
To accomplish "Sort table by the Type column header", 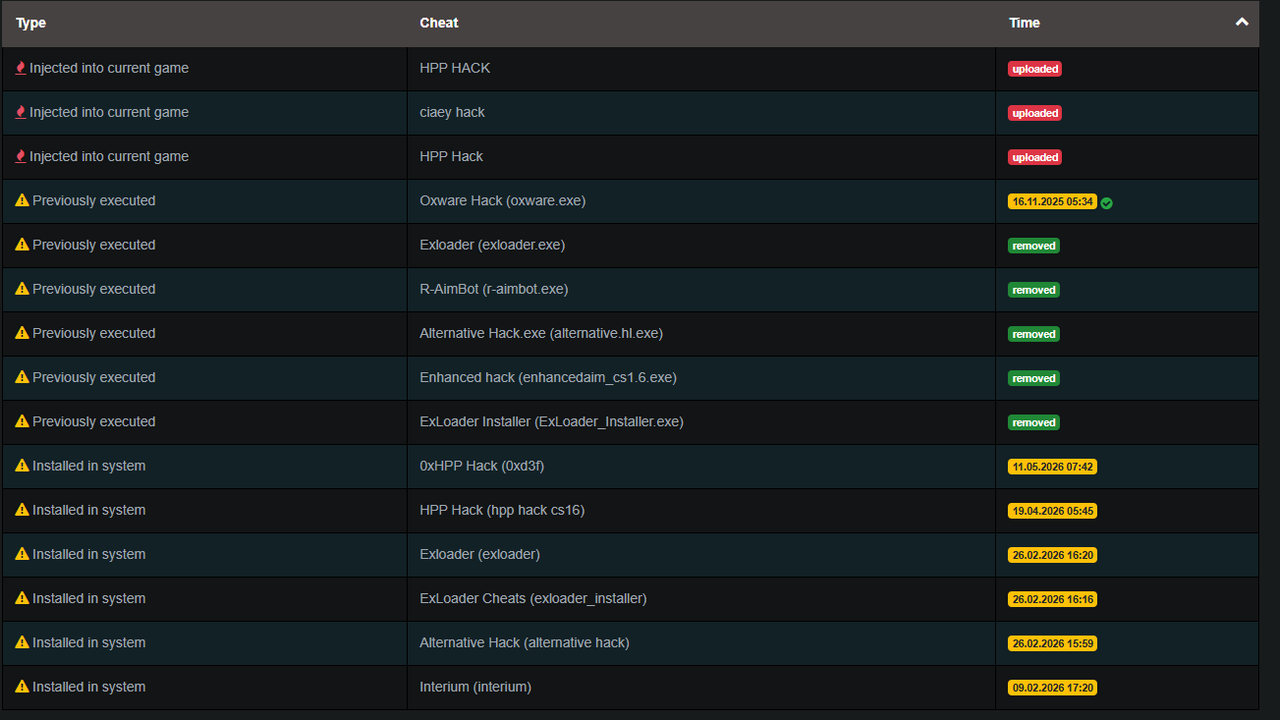I will coord(31,23).
